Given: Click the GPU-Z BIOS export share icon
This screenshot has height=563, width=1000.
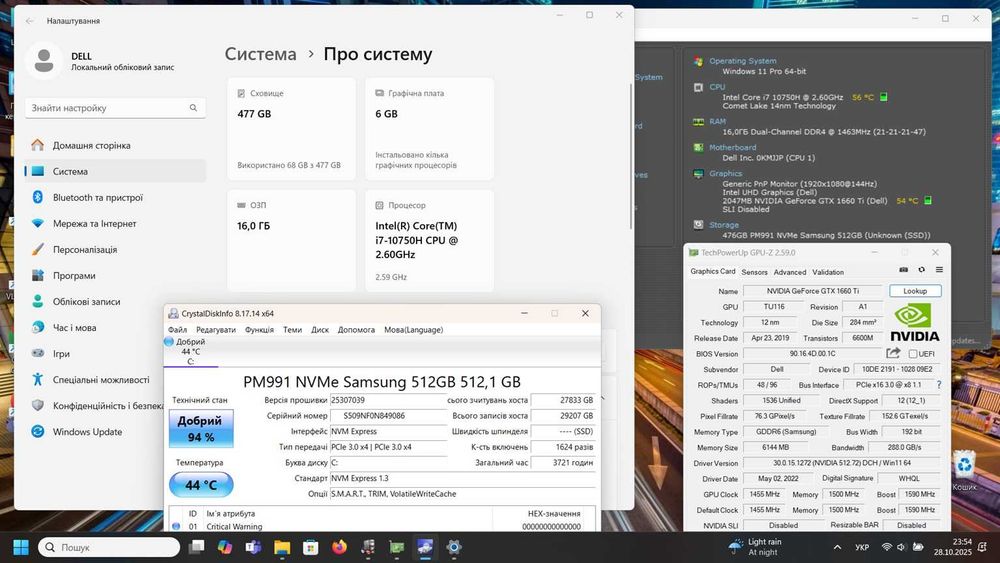Looking at the screenshot, I should (893, 353).
